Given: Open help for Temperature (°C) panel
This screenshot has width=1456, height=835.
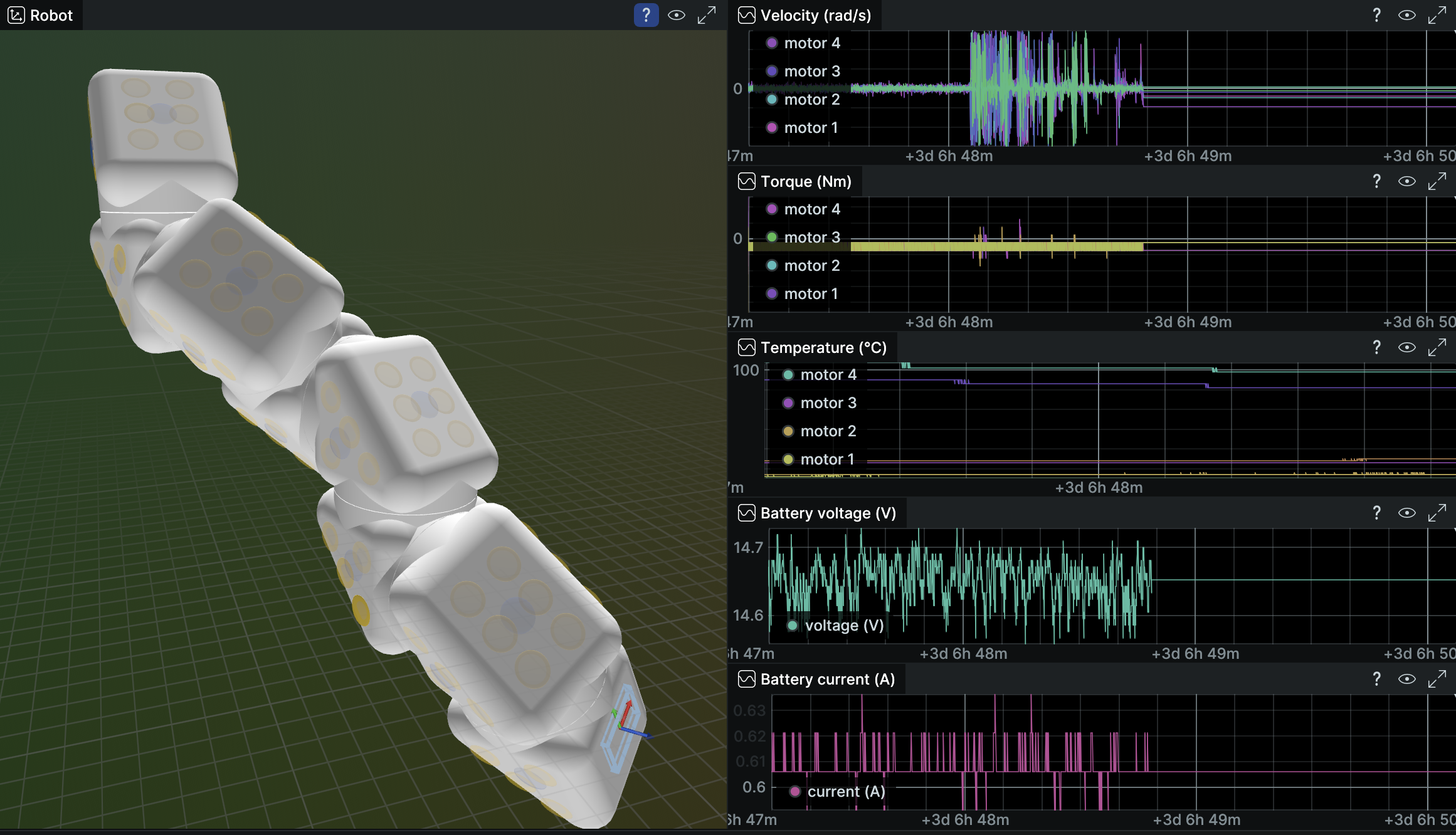Looking at the screenshot, I should [x=1376, y=347].
